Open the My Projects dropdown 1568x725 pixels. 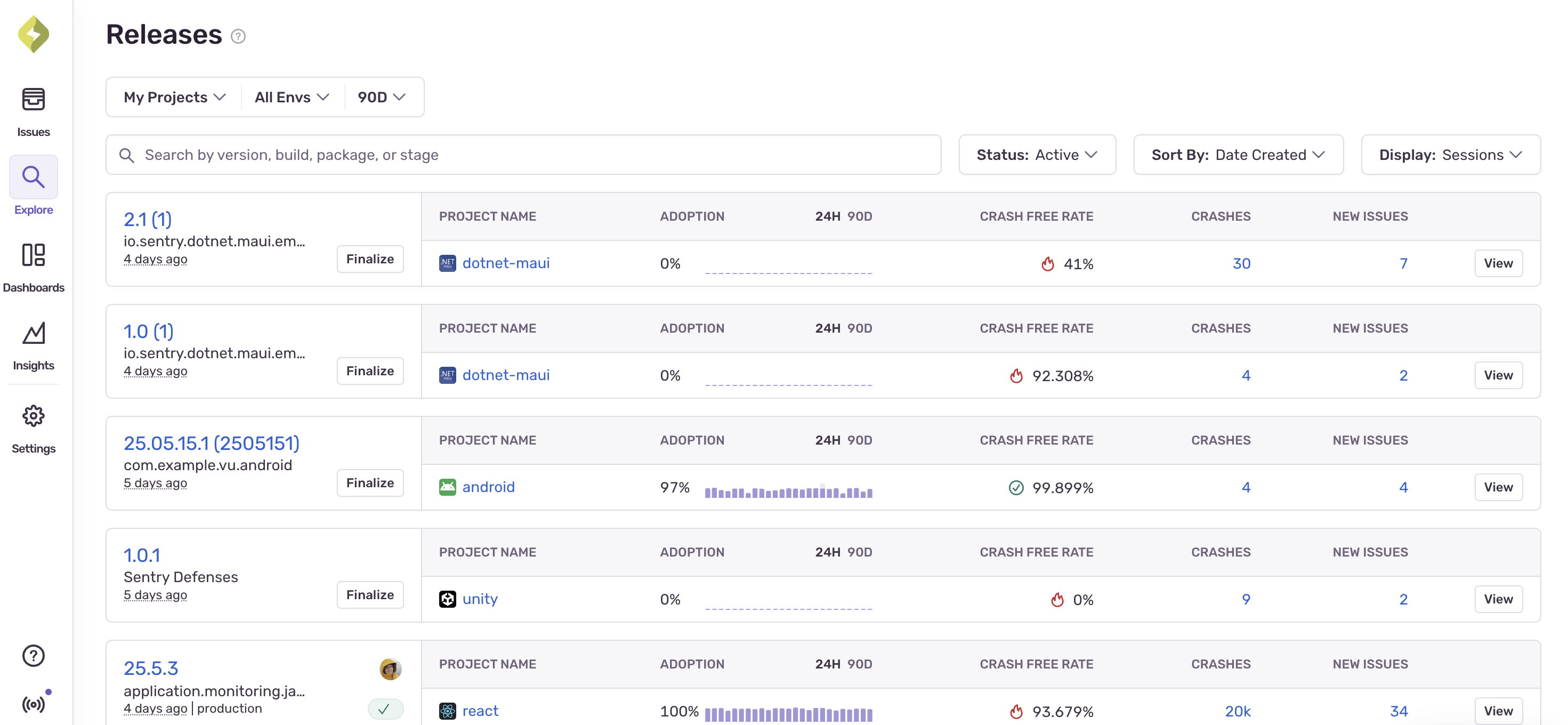(x=174, y=96)
